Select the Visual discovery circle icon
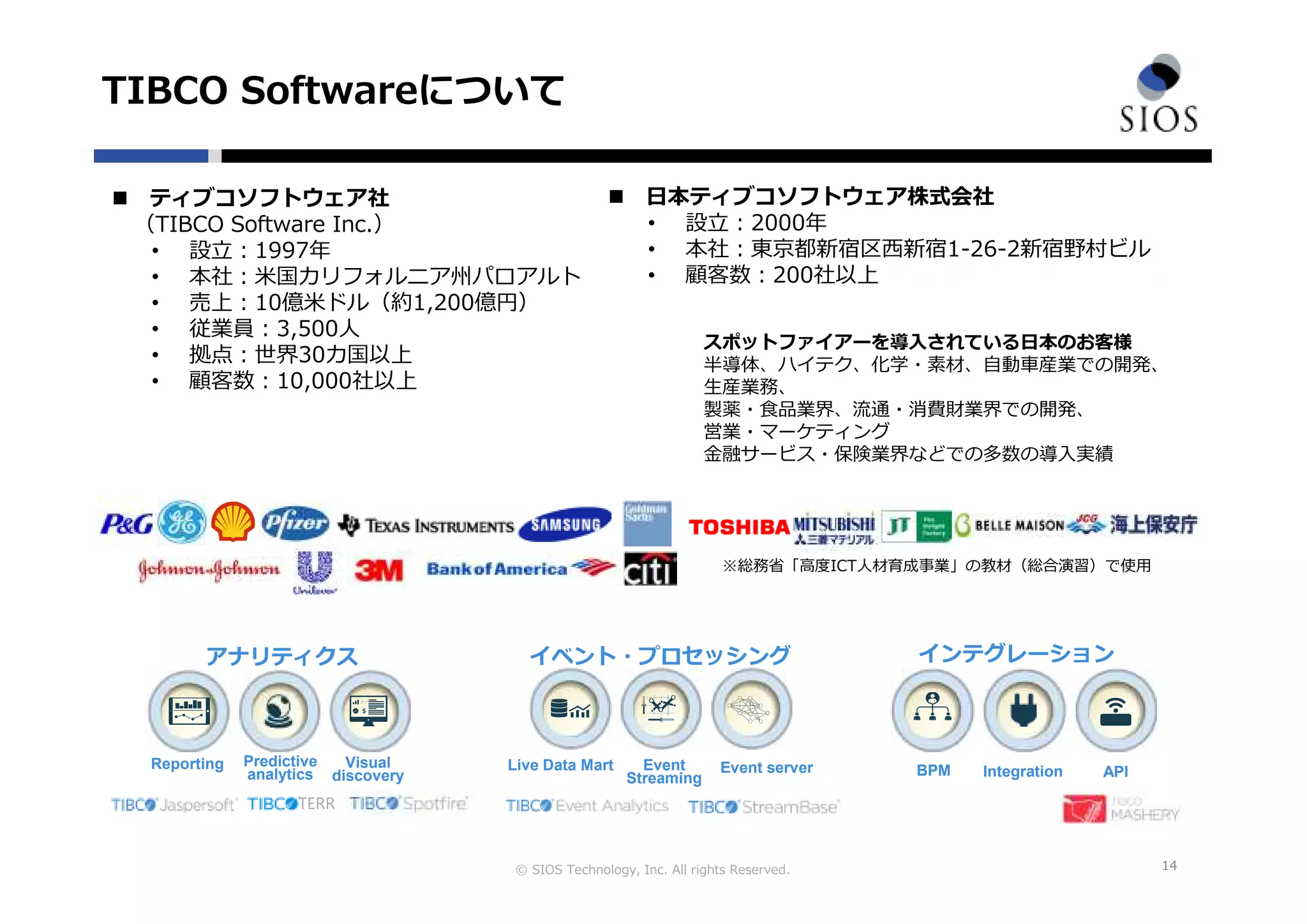 370,710
